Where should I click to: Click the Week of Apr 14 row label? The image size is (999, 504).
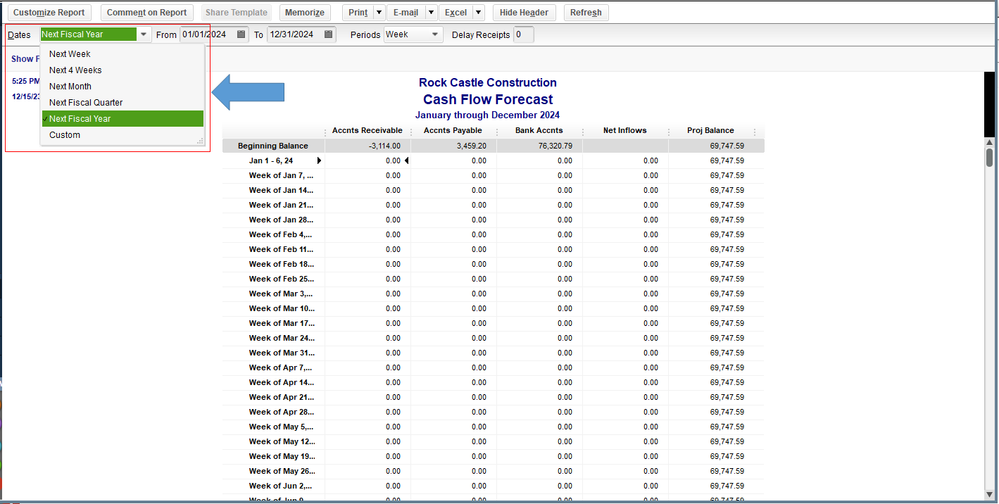(x=281, y=382)
